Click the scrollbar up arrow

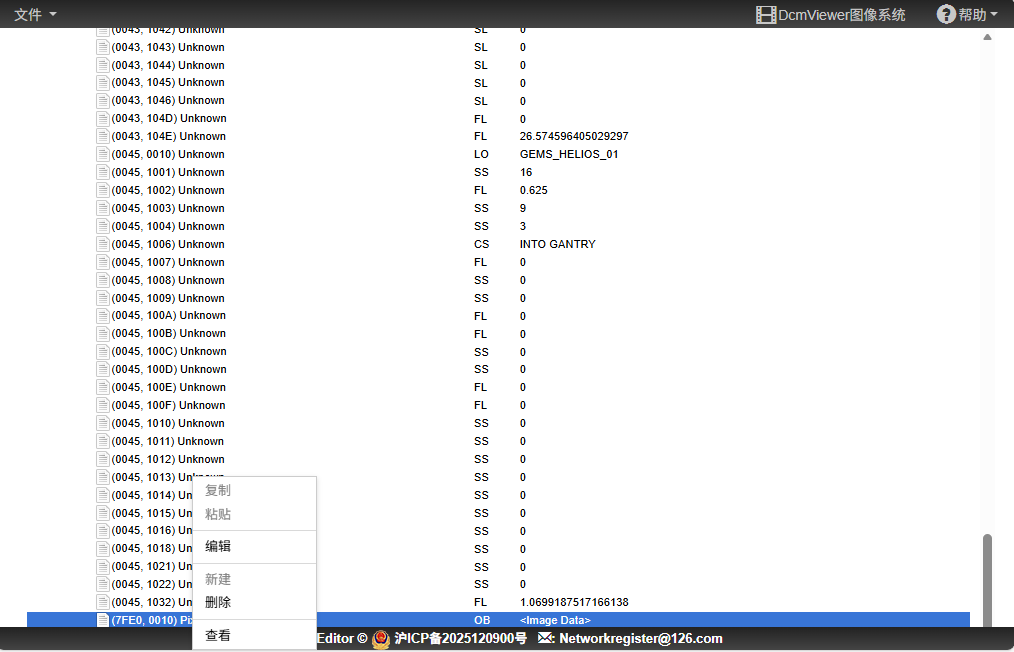987,37
